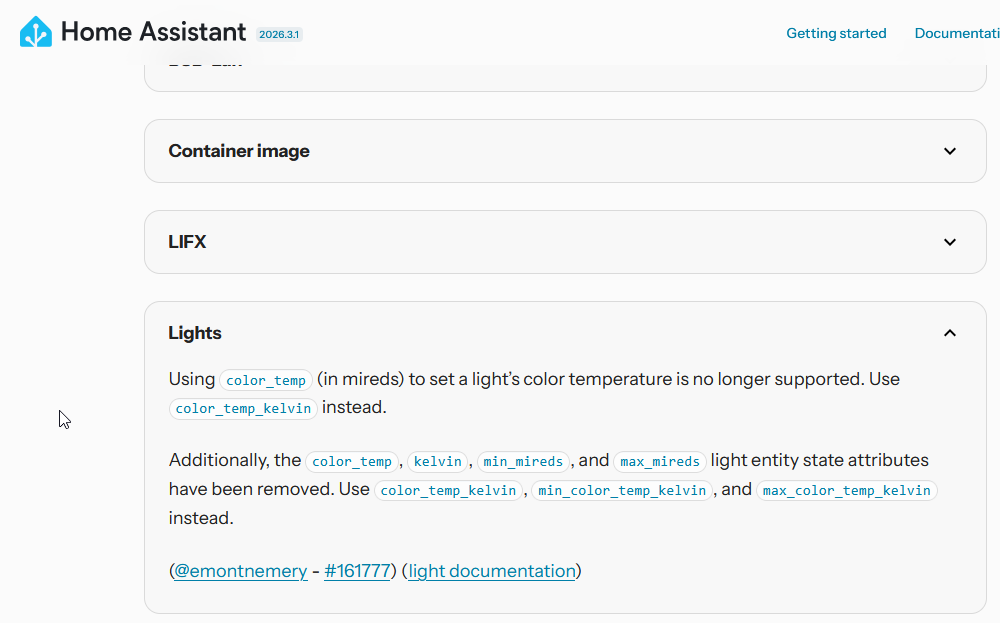Click the color_temp_kelvin code tag in first paragraph
Viewport: 1000px width, 623px height.
[243, 408]
